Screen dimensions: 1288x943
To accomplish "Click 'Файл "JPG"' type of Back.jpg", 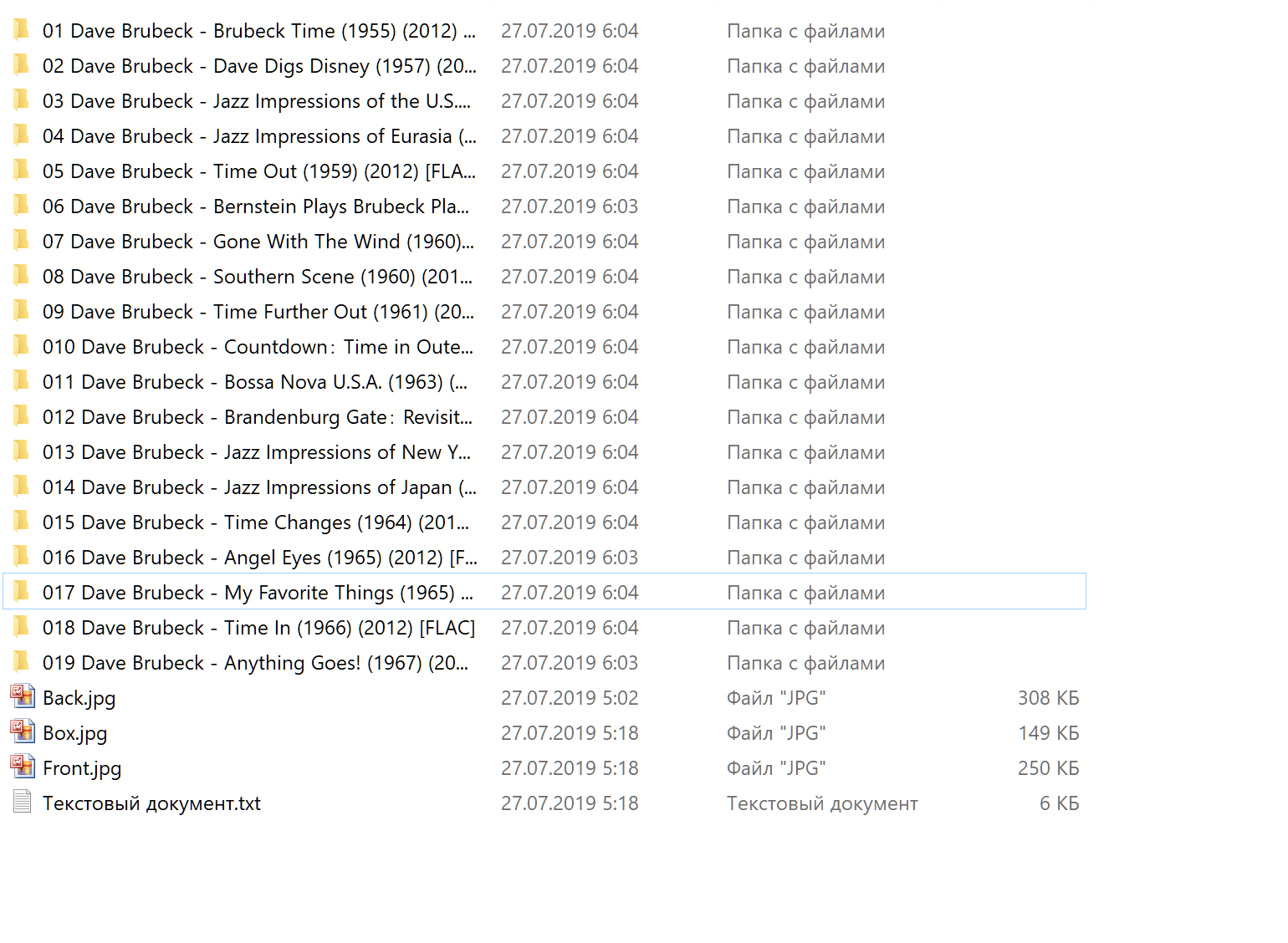I will (x=776, y=698).
